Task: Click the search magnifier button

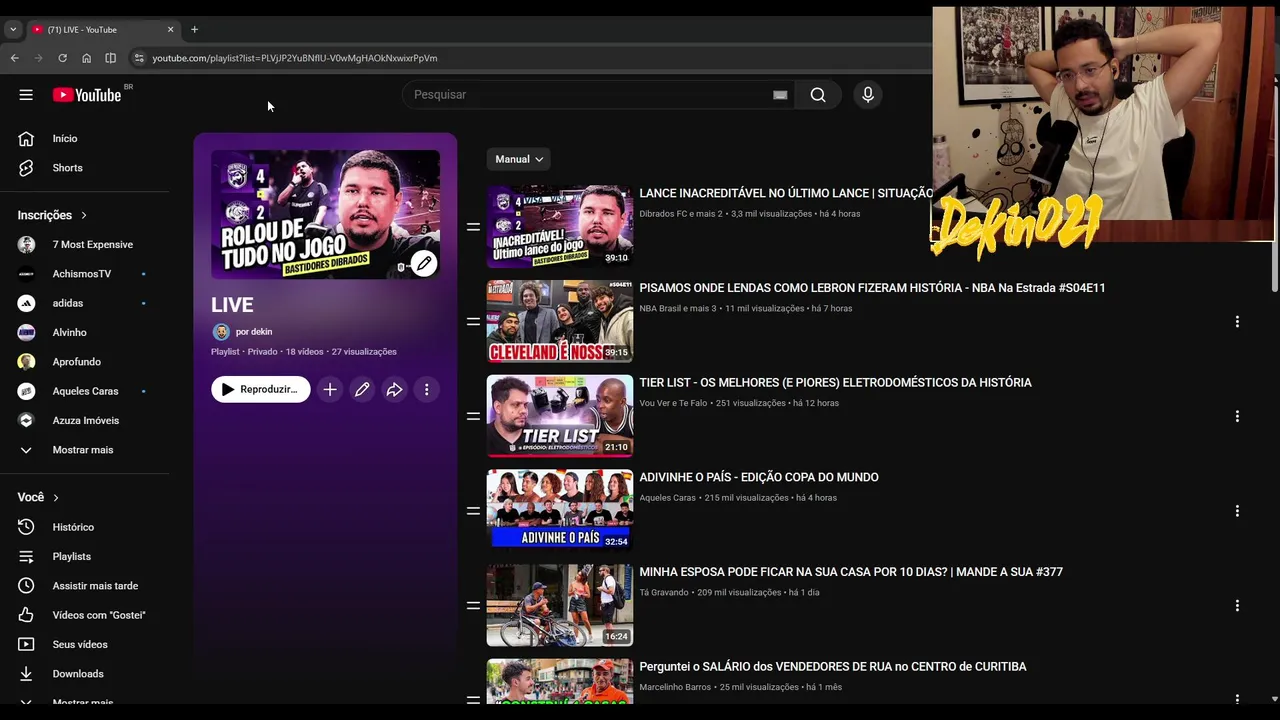Action: click(818, 95)
